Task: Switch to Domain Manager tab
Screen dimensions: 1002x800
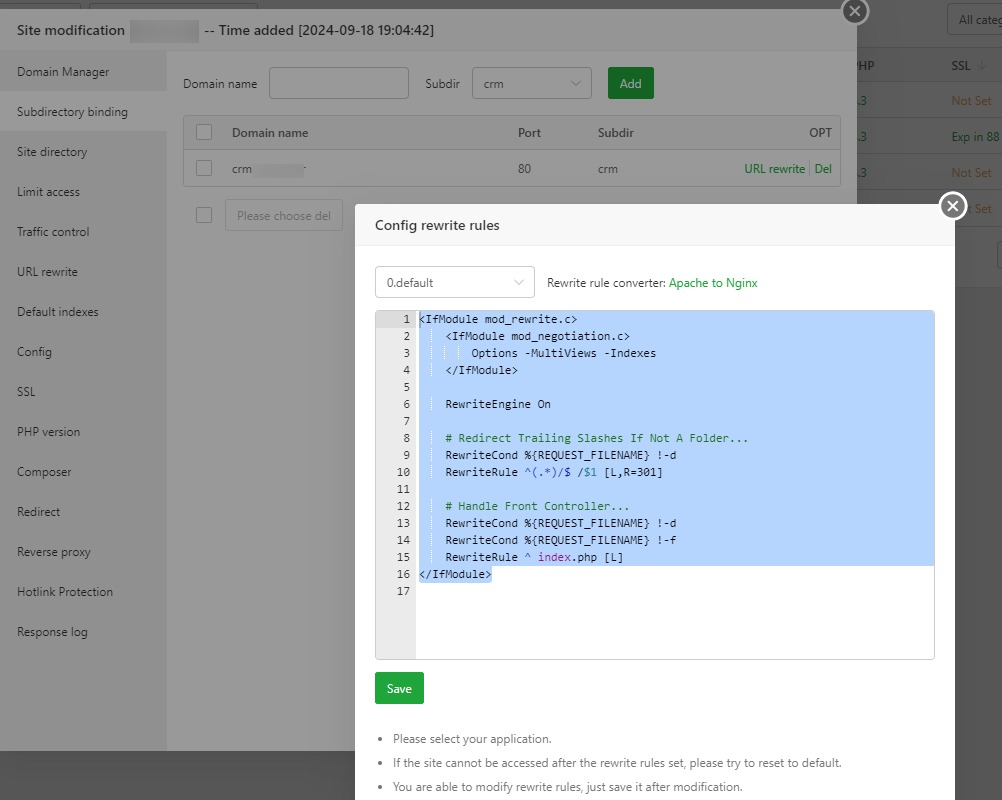Action: coord(63,72)
